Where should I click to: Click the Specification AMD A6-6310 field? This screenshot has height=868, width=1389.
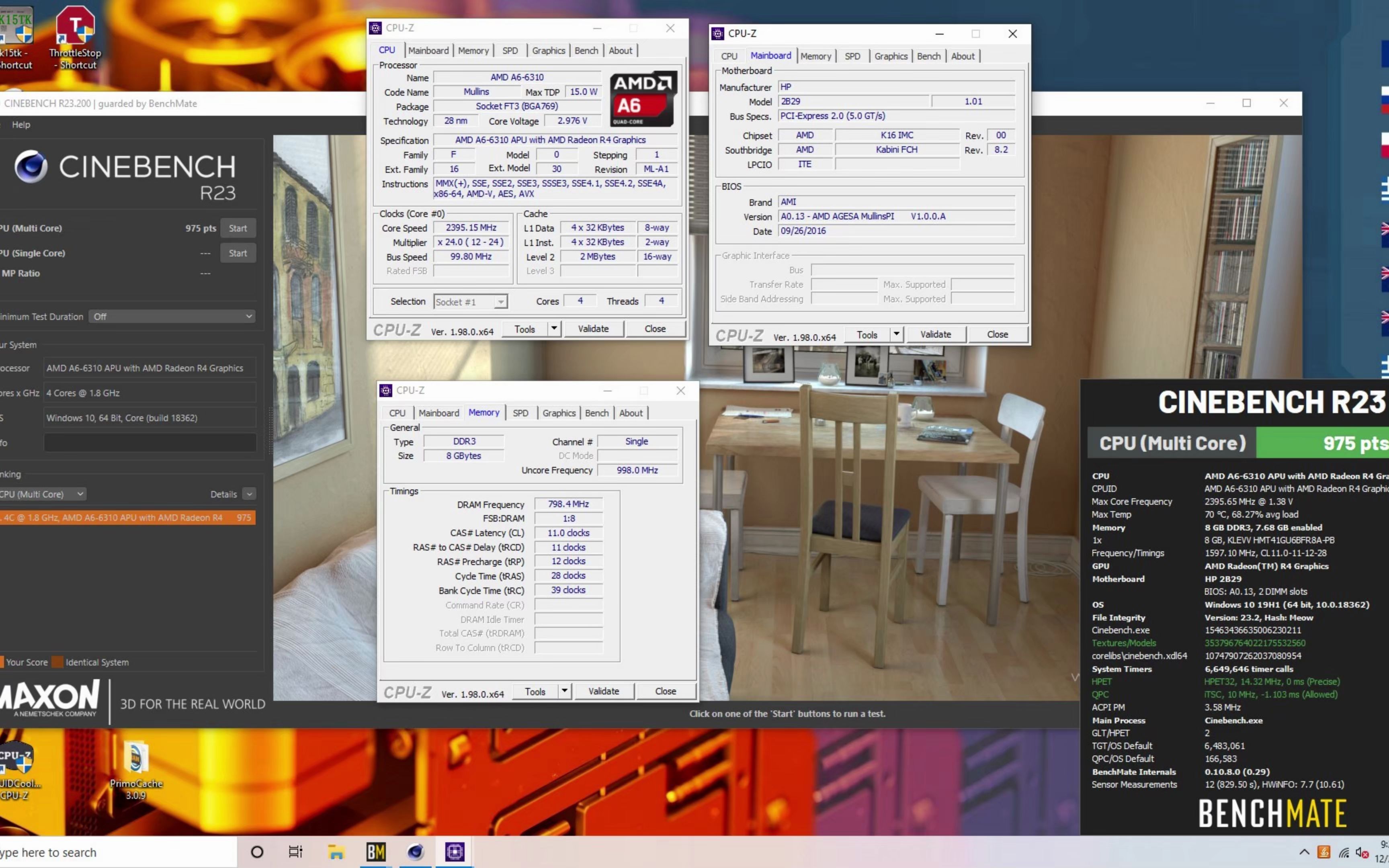coord(555,140)
